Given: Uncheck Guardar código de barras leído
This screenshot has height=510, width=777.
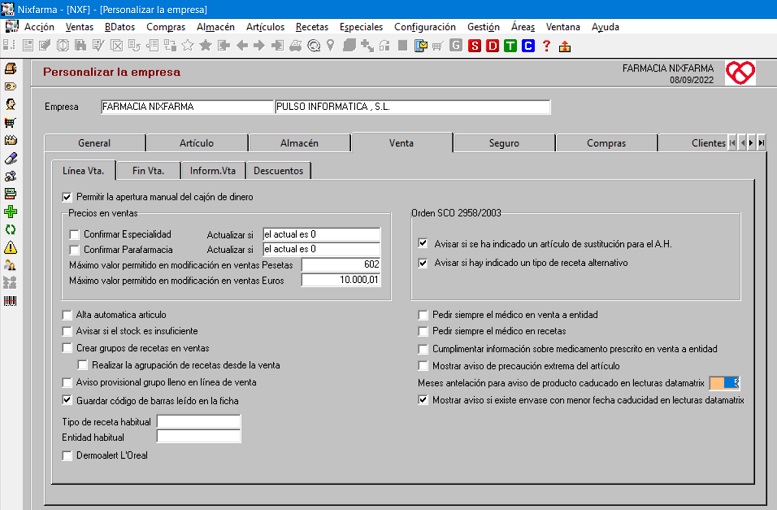Looking at the screenshot, I should [67, 400].
